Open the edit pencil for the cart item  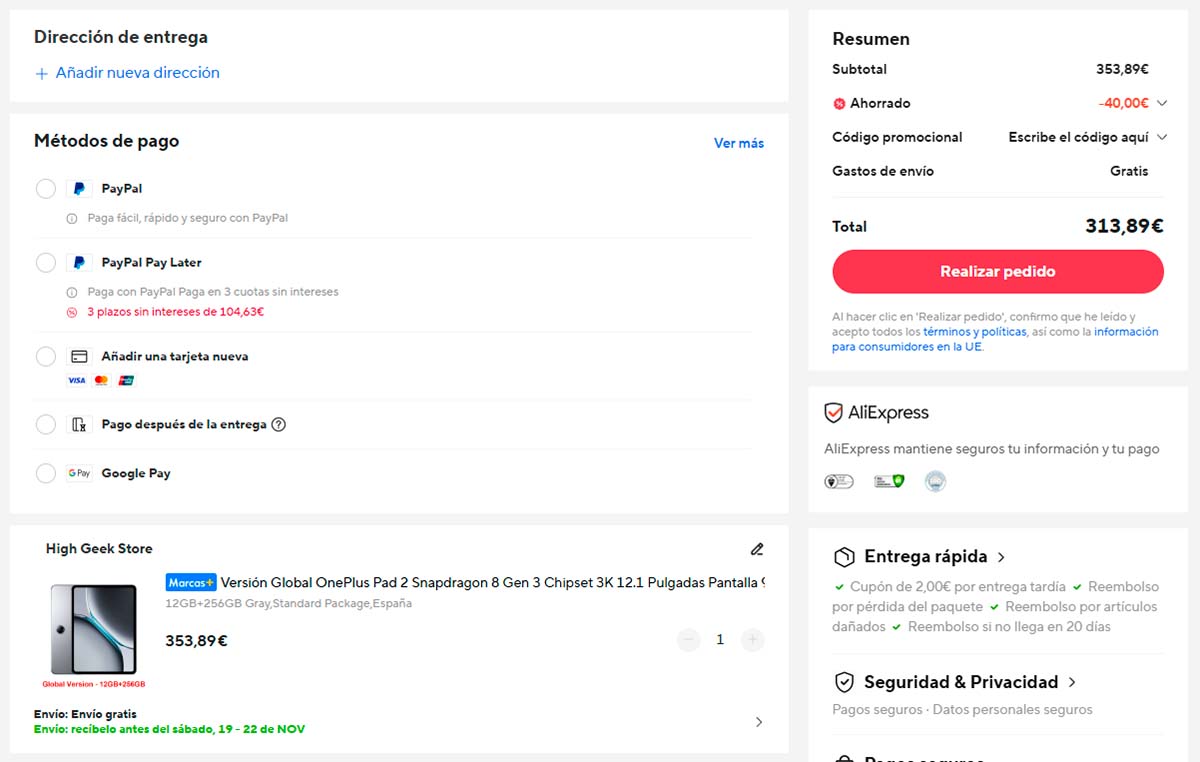[757, 549]
